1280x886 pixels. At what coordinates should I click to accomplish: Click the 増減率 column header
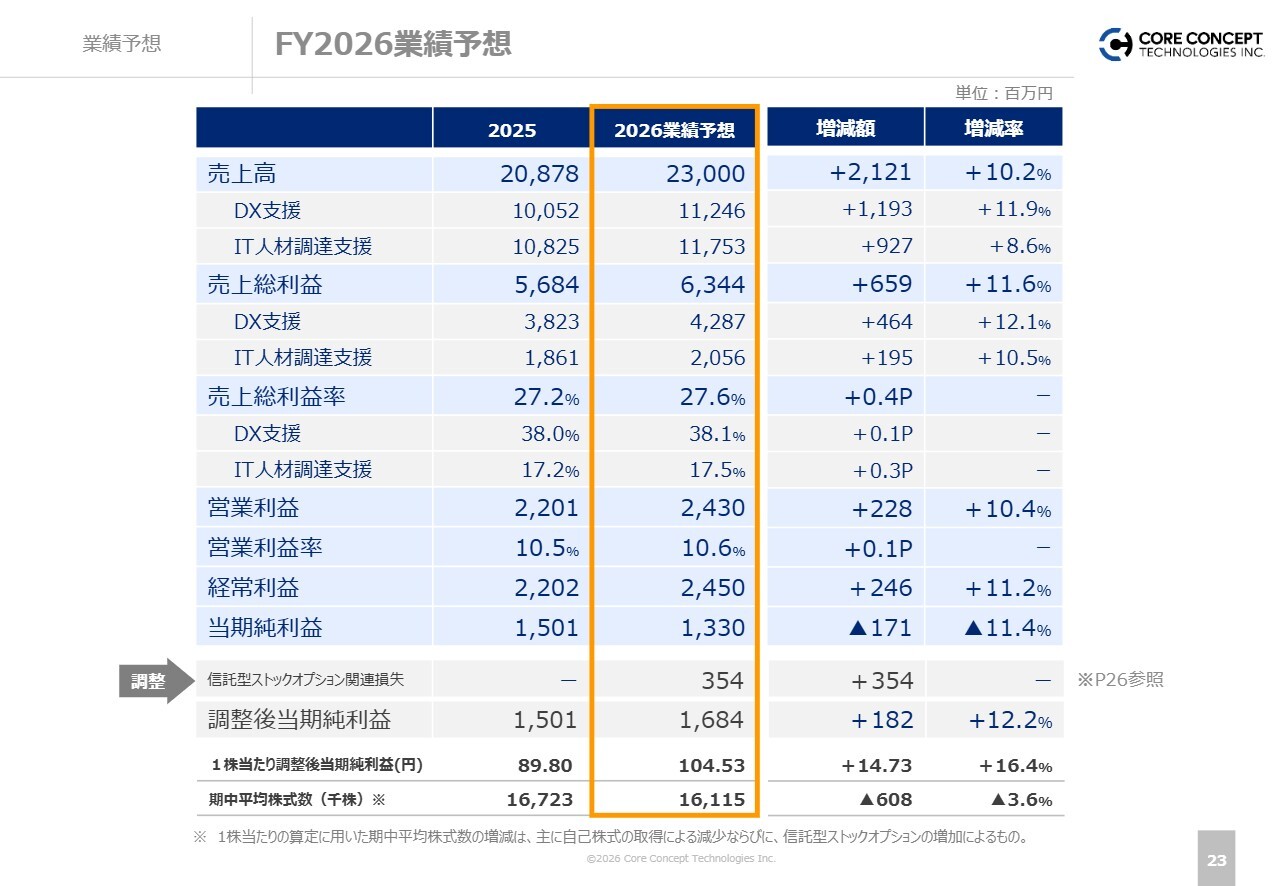coord(993,128)
